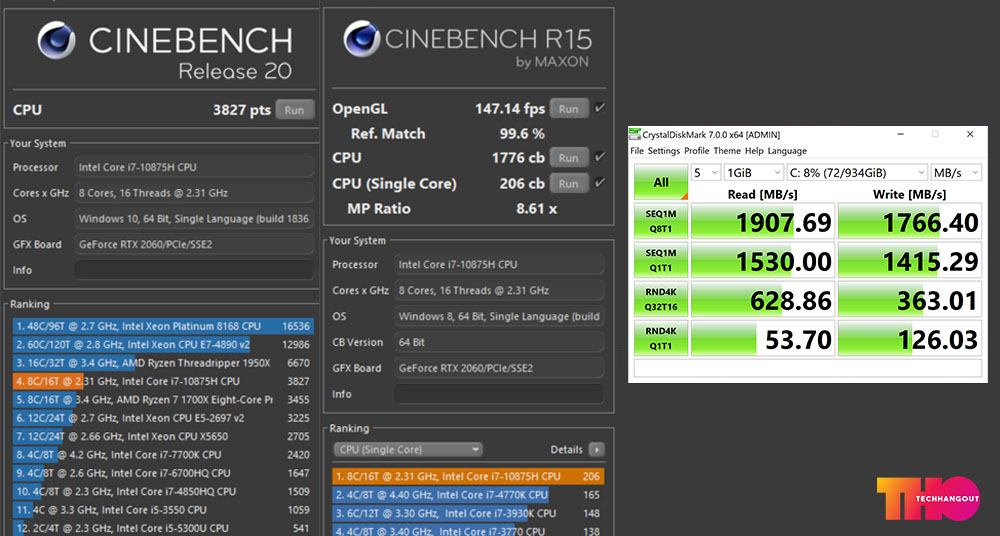This screenshot has width=1000, height=536.
Task: Open the Profile menu in CrystalDiskMark
Action: click(x=696, y=151)
